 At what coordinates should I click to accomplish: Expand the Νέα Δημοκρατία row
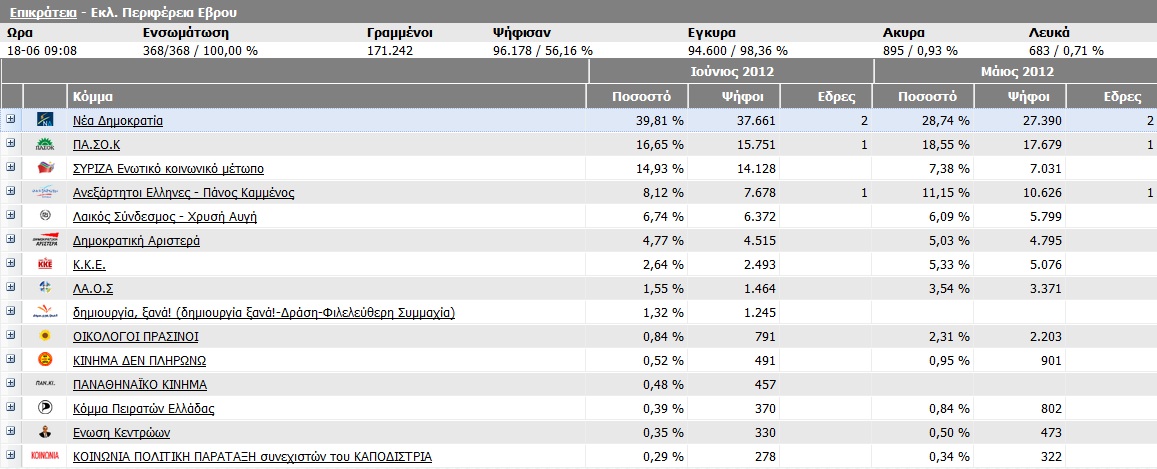[11, 120]
